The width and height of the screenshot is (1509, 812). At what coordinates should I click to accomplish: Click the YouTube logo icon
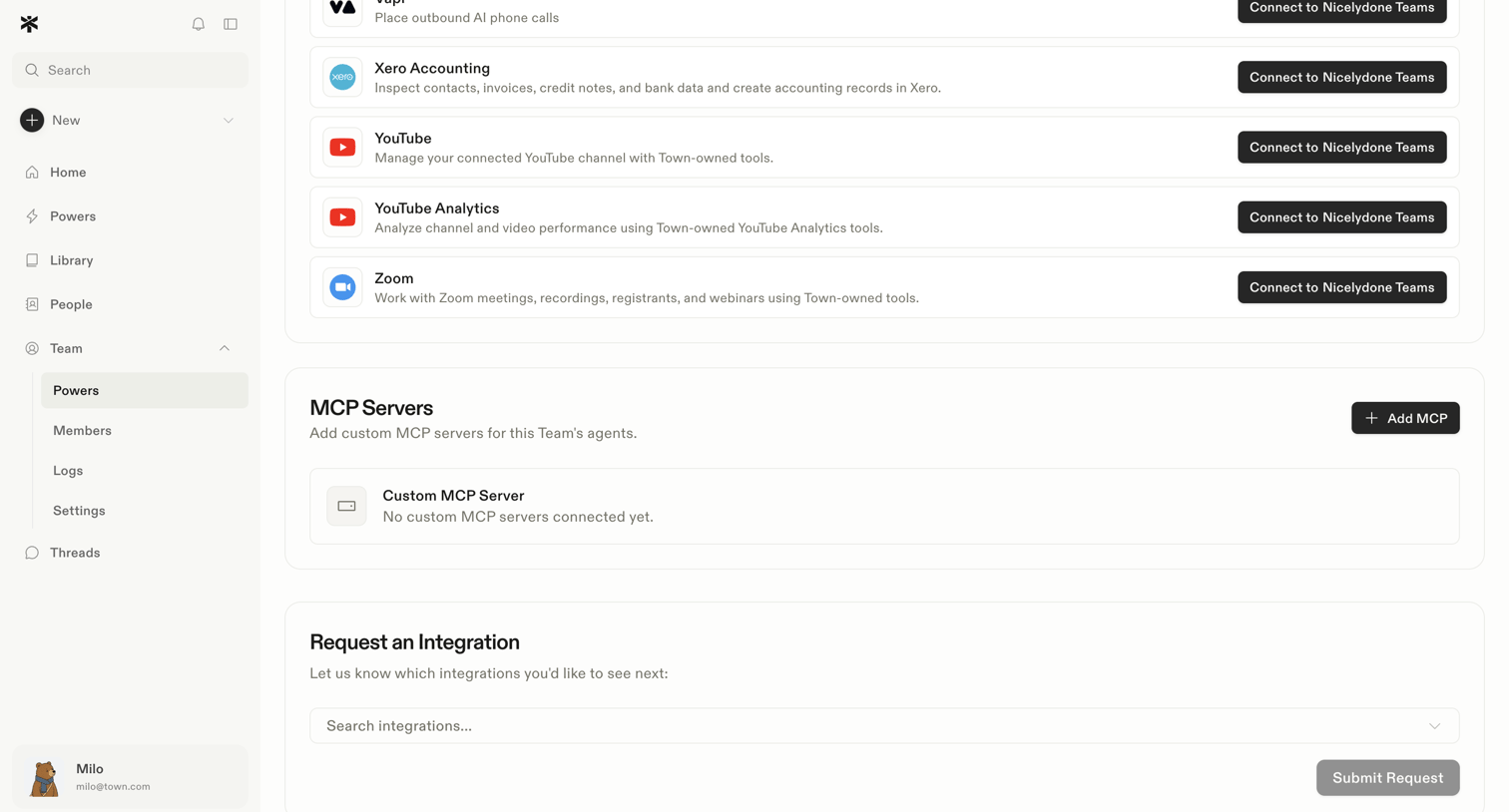[x=342, y=148]
